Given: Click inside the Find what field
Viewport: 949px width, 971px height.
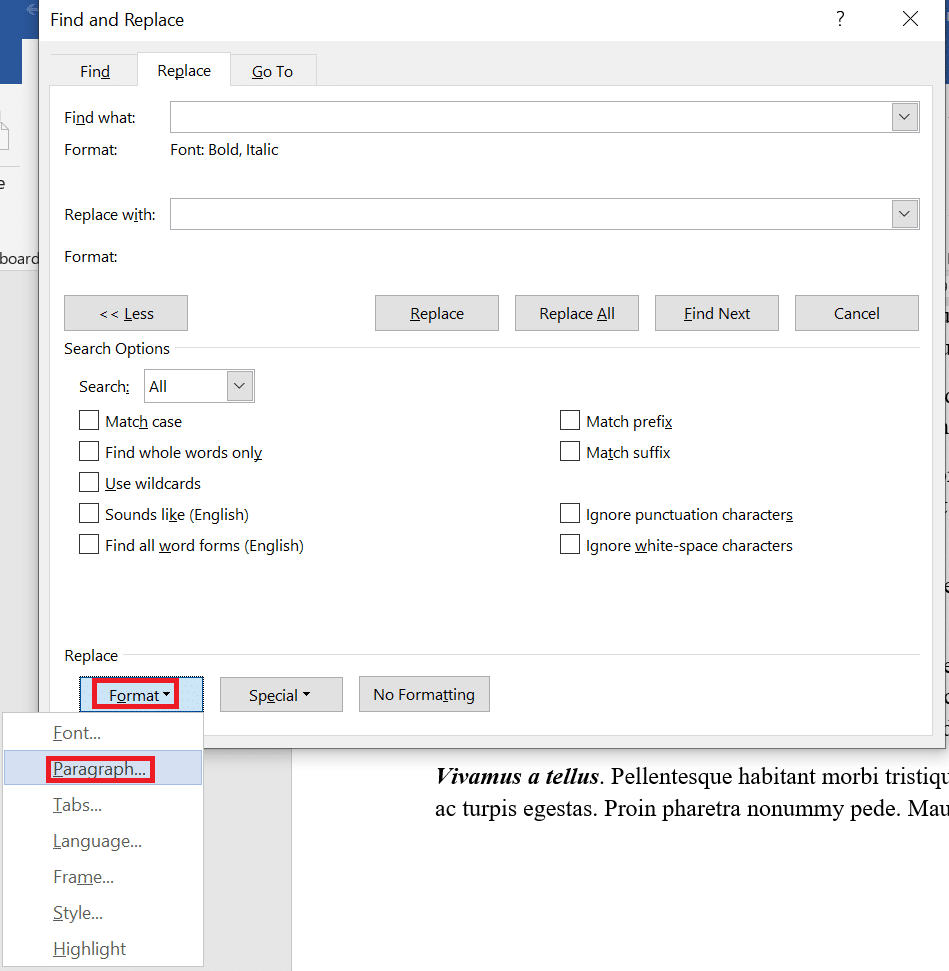Looking at the screenshot, I should tap(531, 117).
